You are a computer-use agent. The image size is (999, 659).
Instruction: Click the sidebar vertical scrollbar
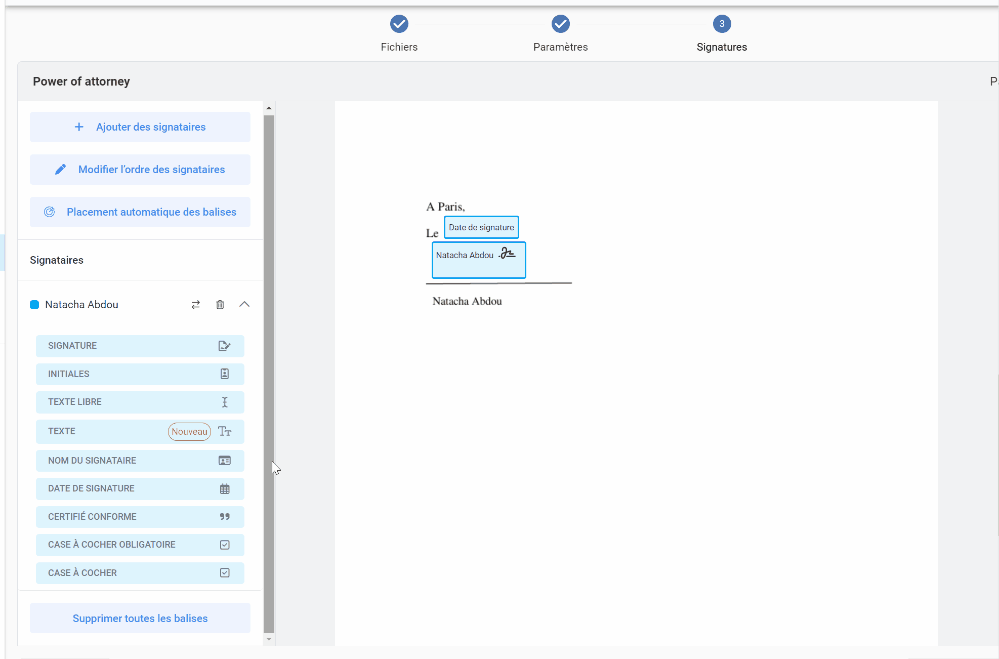[x=268, y=370]
